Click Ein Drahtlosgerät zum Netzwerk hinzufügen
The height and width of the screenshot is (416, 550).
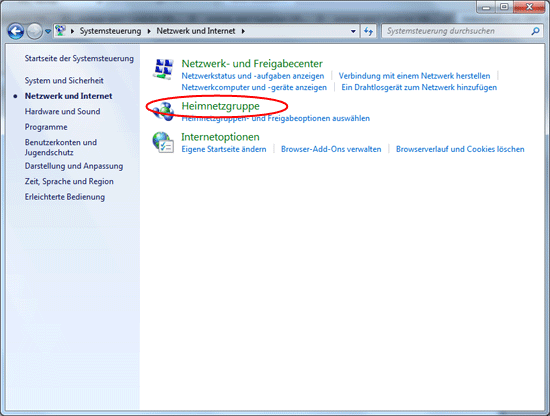pyautogui.click(x=419, y=87)
